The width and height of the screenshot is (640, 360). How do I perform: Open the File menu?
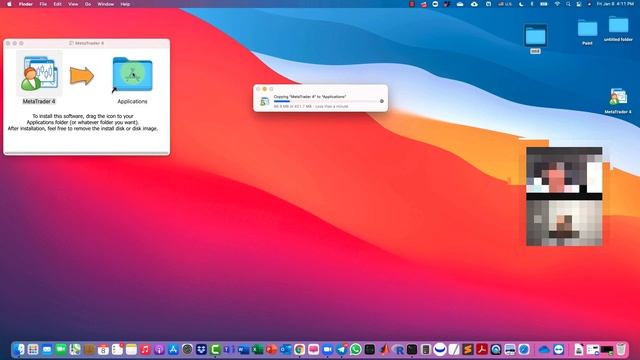(x=43, y=4)
